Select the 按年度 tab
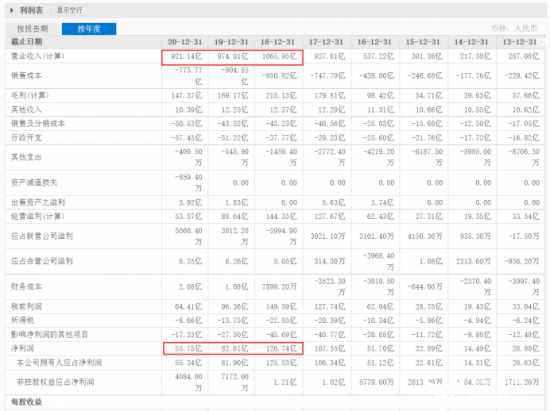Screen dimensions: 550x411 click(x=89, y=29)
